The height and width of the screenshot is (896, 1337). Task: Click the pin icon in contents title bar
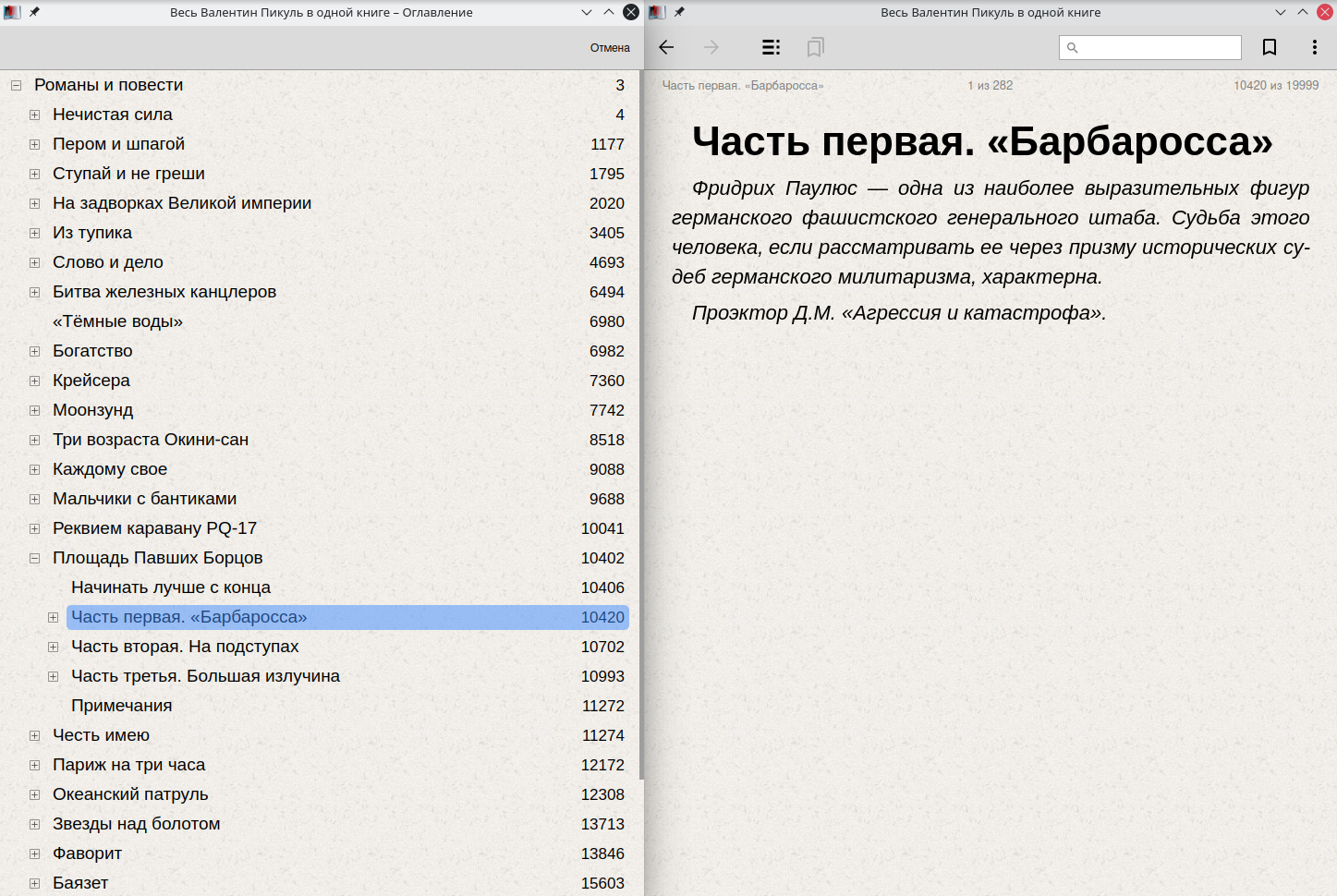pos(34,12)
